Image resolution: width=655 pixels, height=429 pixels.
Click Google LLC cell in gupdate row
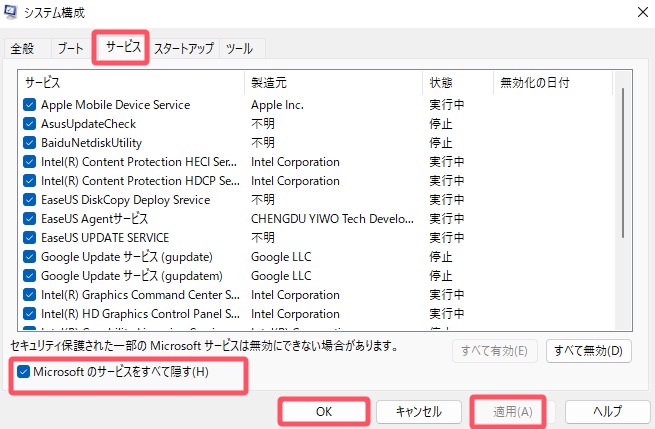(281, 257)
